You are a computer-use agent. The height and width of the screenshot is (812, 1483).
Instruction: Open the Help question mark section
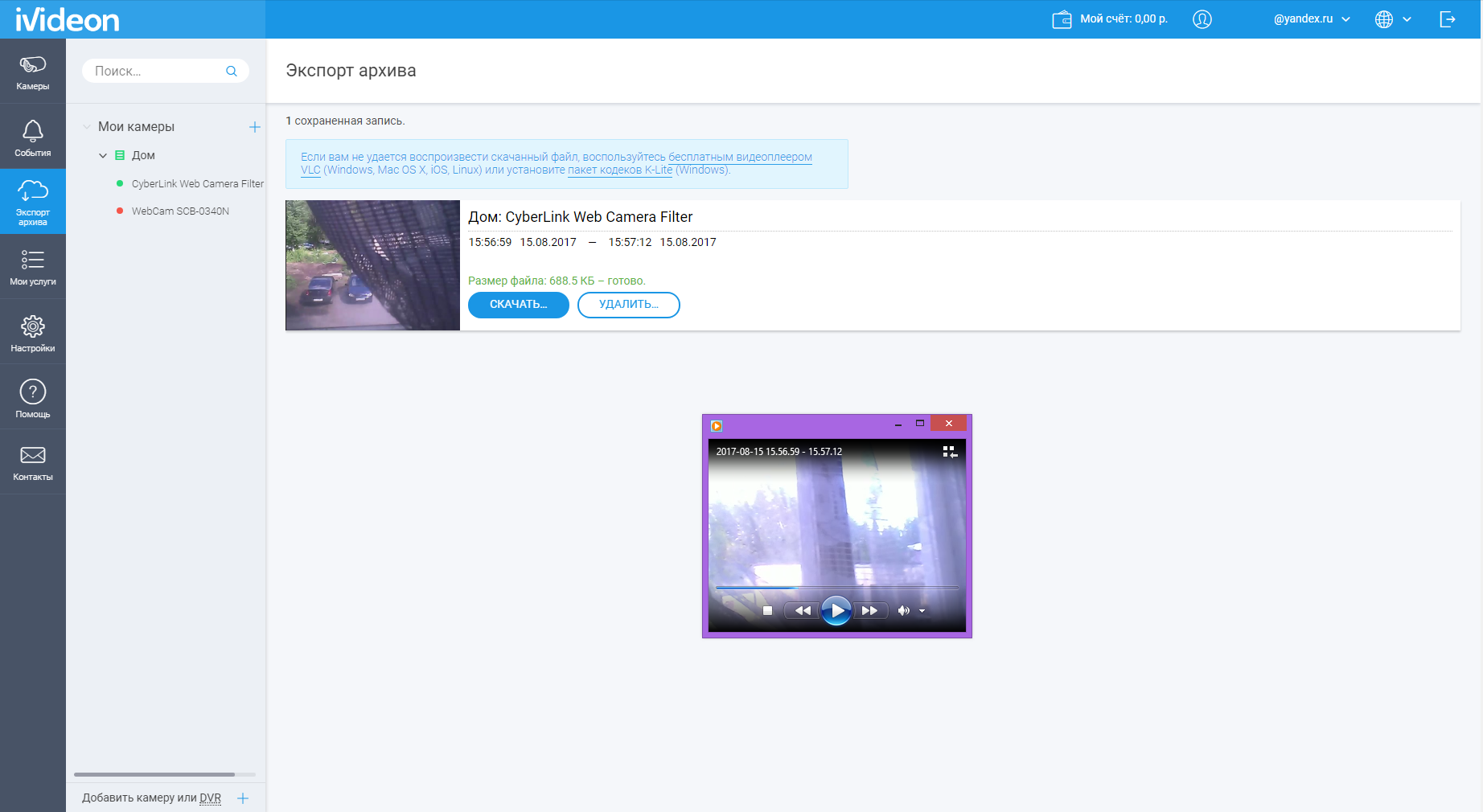(x=32, y=399)
